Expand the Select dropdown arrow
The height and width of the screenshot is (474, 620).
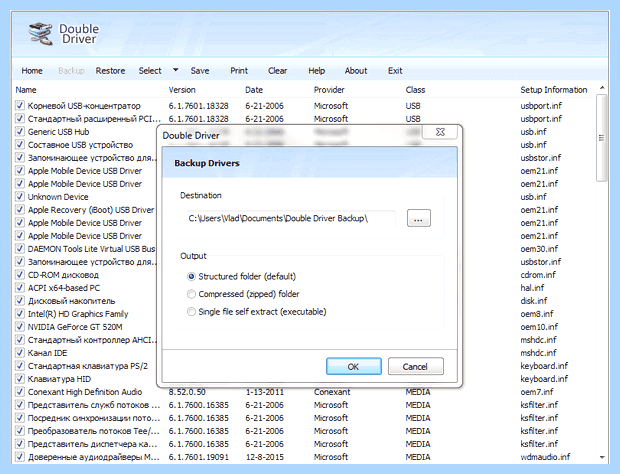176,70
